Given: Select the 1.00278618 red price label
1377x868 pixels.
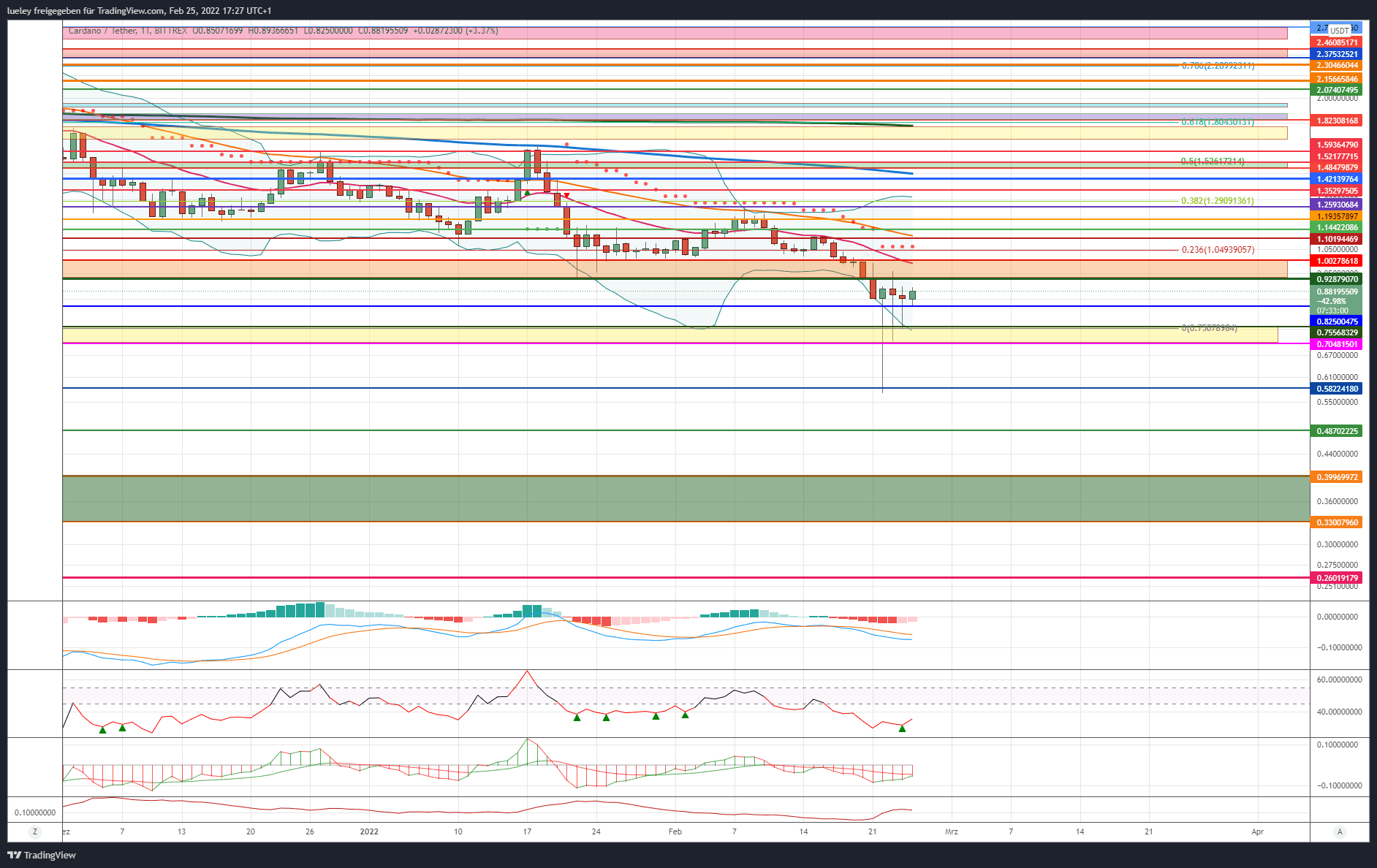Looking at the screenshot, I should [1337, 261].
